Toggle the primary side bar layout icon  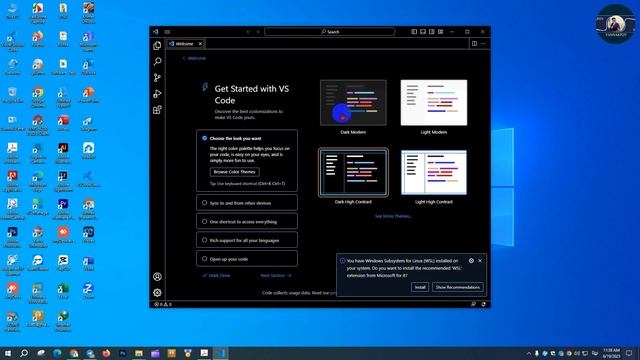(414, 32)
